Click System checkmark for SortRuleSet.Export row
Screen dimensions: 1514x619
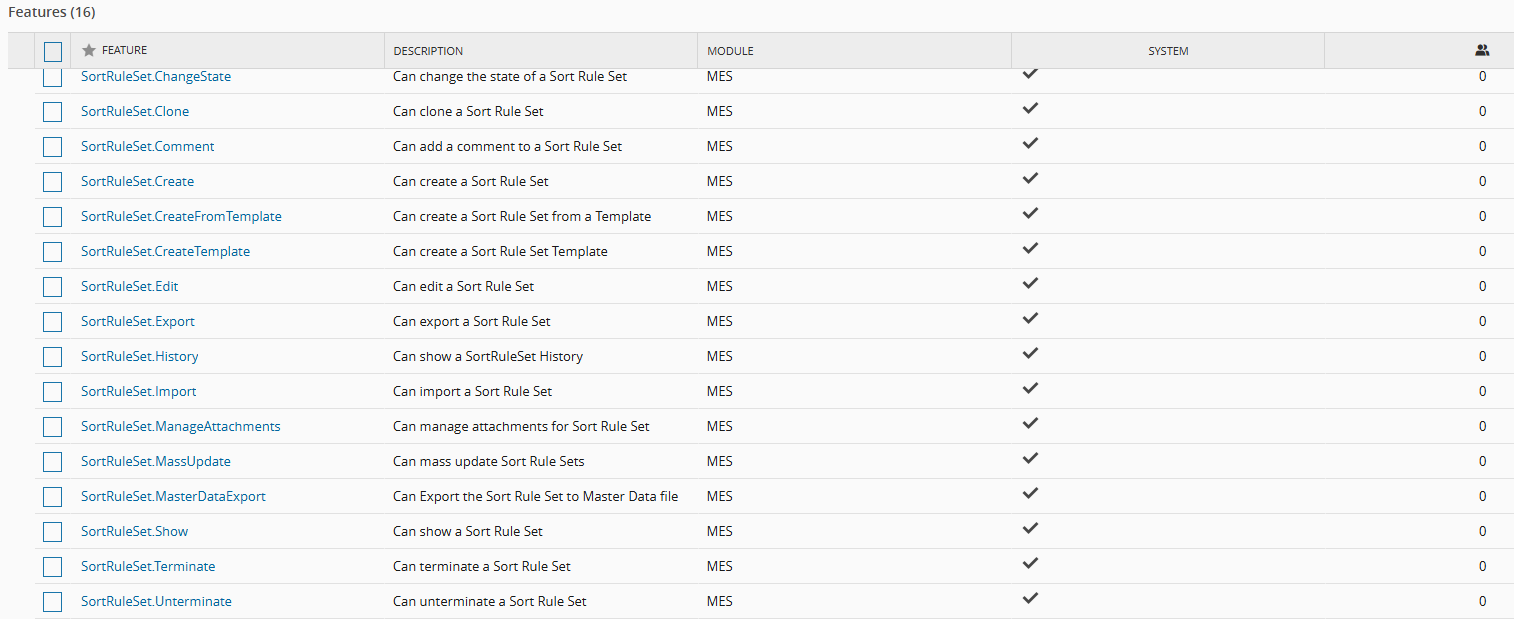point(1030,319)
